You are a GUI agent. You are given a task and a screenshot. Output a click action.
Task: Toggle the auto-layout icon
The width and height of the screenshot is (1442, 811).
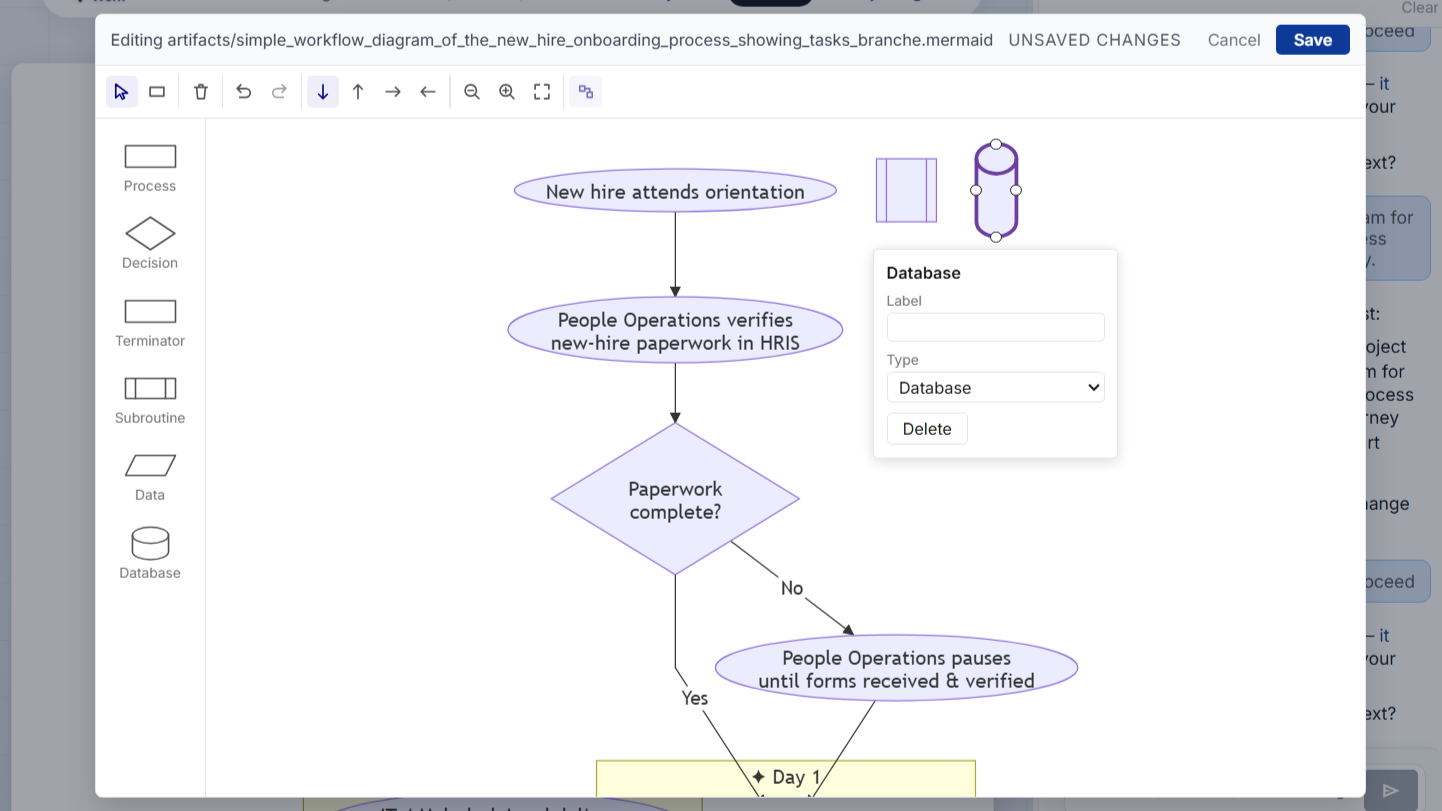pos(586,92)
